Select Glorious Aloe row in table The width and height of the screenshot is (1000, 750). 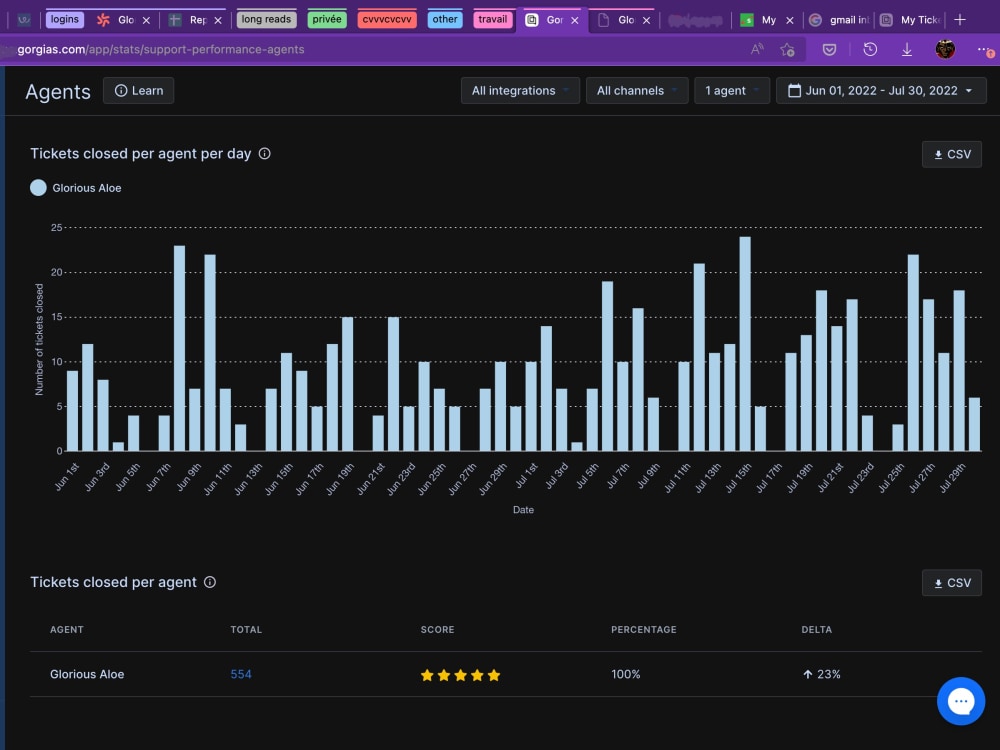[506, 674]
